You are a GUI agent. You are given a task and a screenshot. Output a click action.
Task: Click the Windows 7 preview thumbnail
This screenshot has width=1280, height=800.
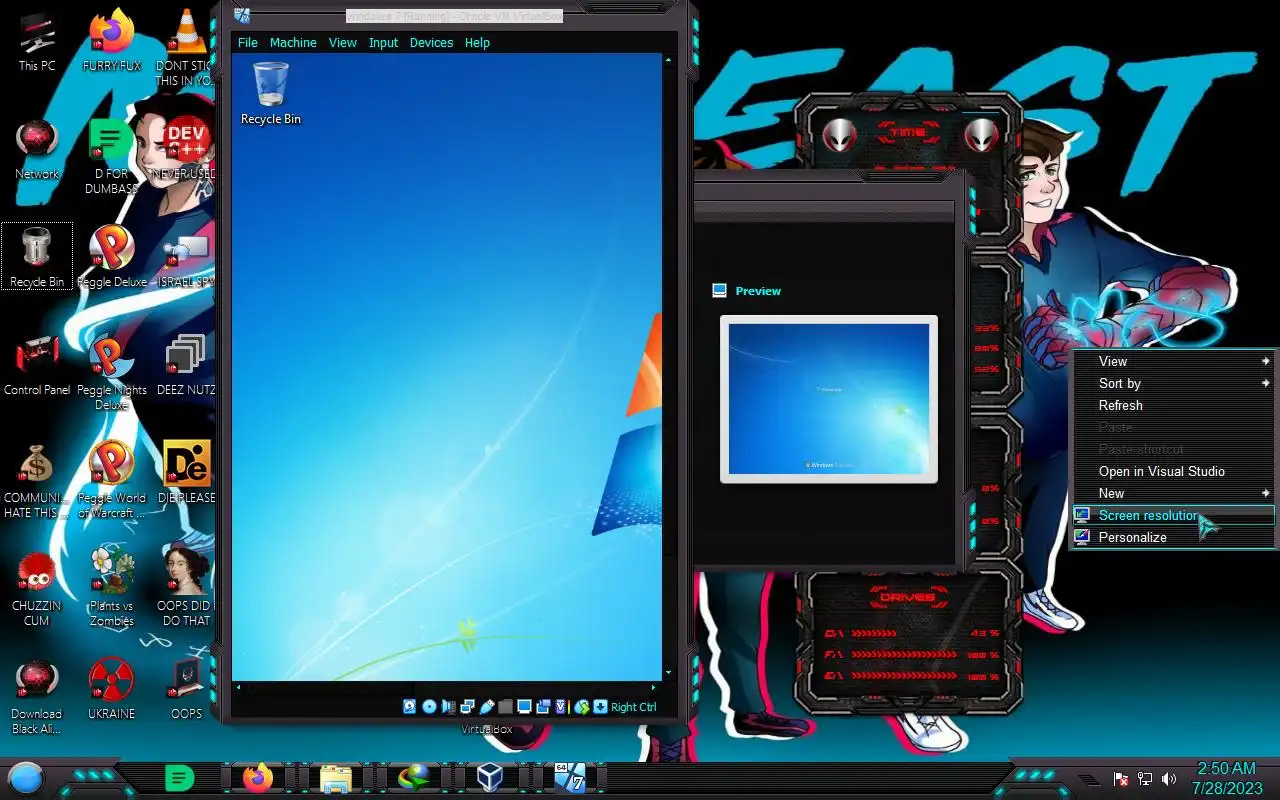829,399
